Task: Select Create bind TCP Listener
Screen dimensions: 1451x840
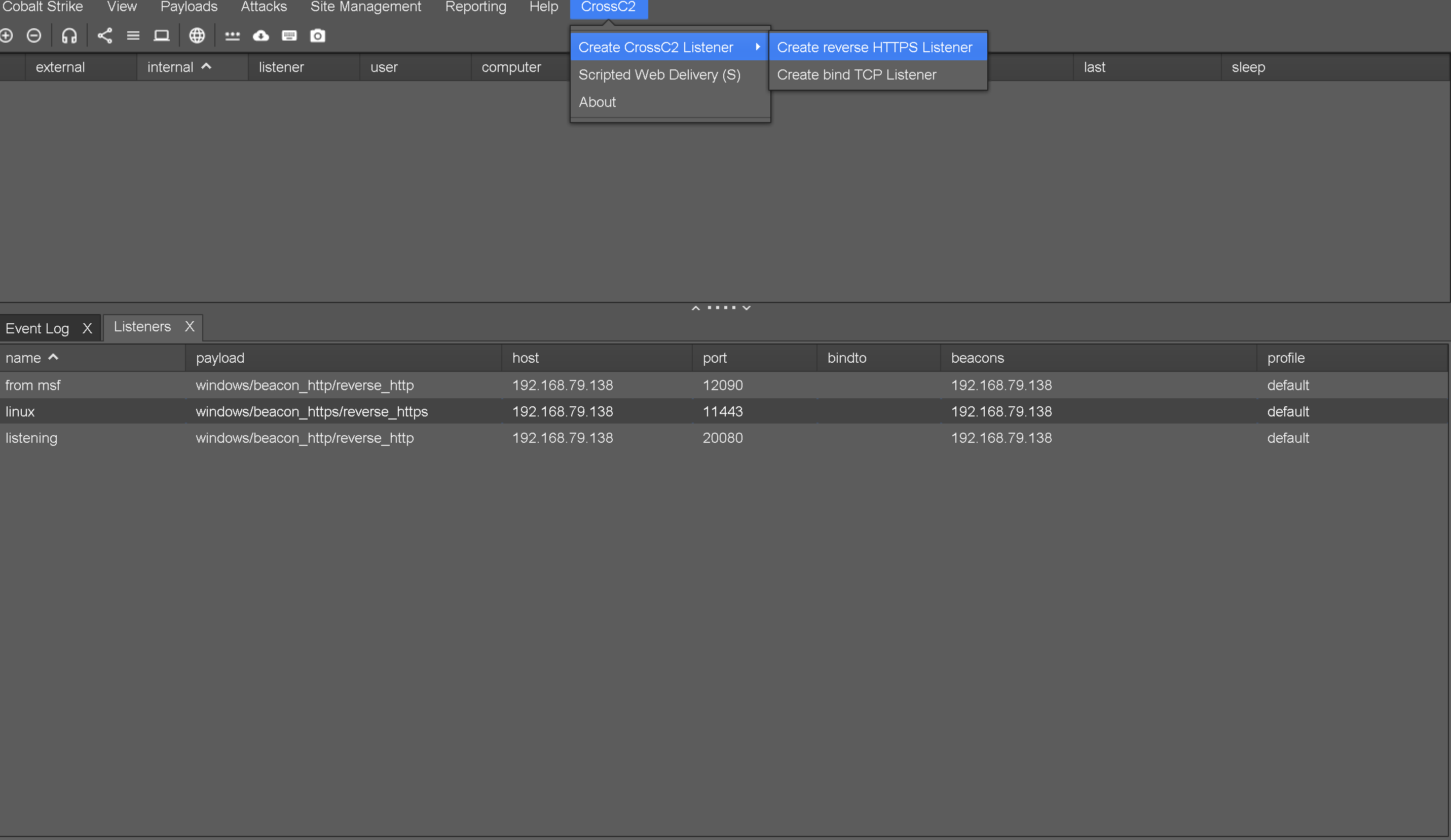Action: tap(856, 75)
